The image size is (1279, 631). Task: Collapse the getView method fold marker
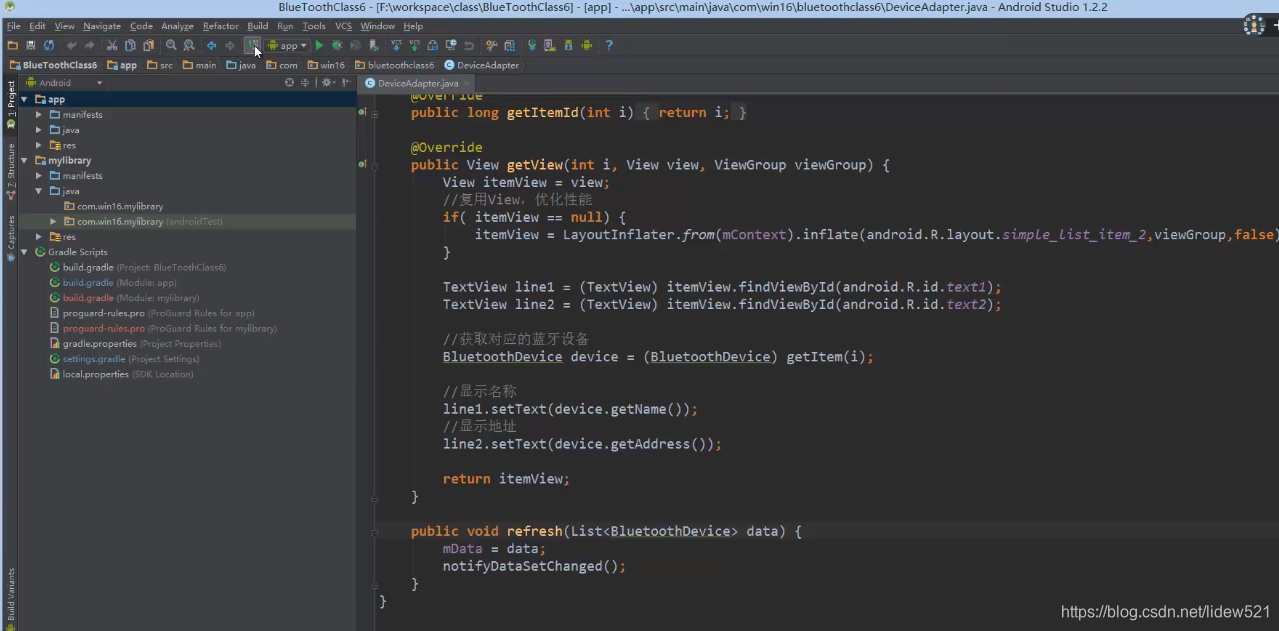coord(375,165)
